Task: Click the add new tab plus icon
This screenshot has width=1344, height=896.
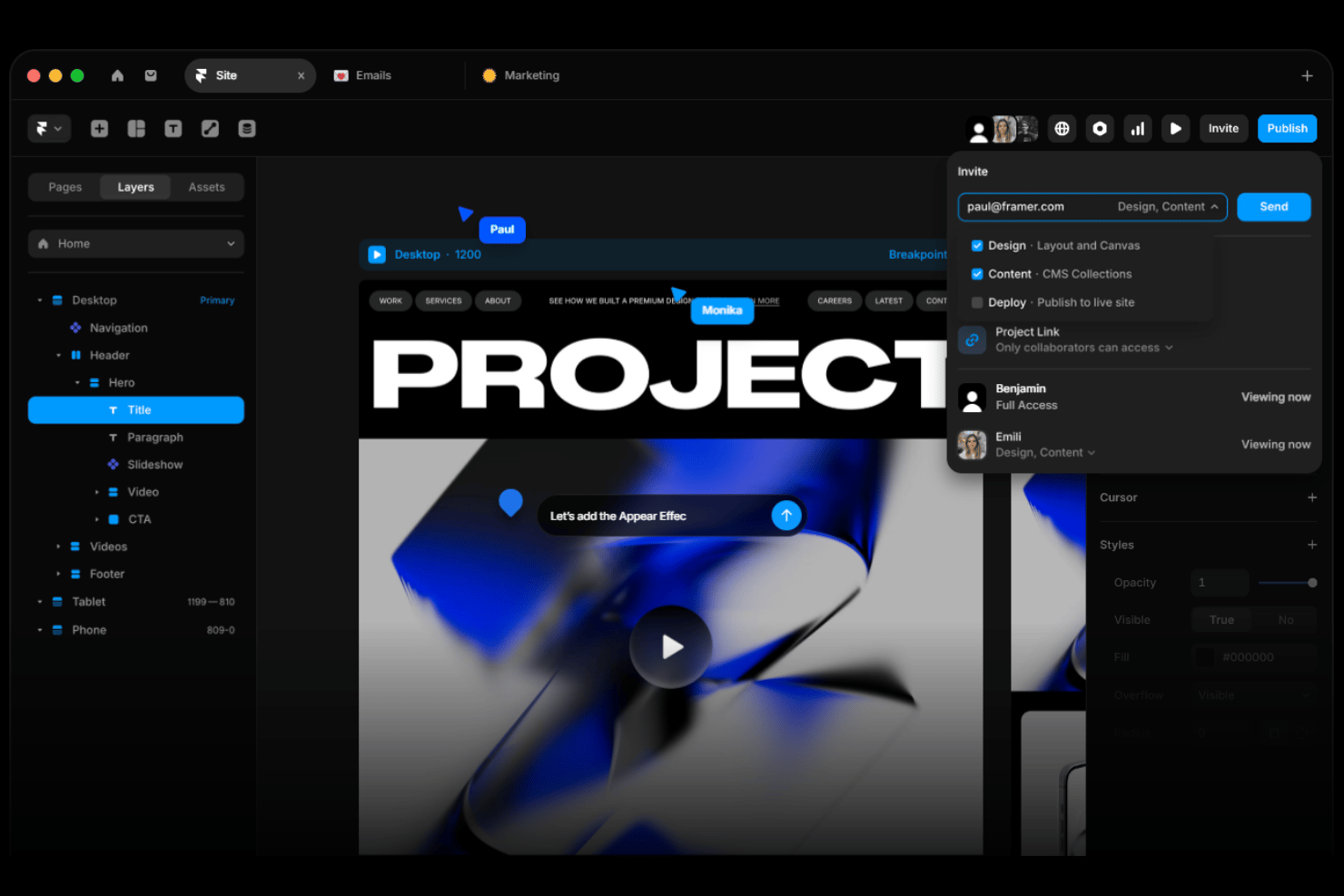Action: click(x=1307, y=76)
